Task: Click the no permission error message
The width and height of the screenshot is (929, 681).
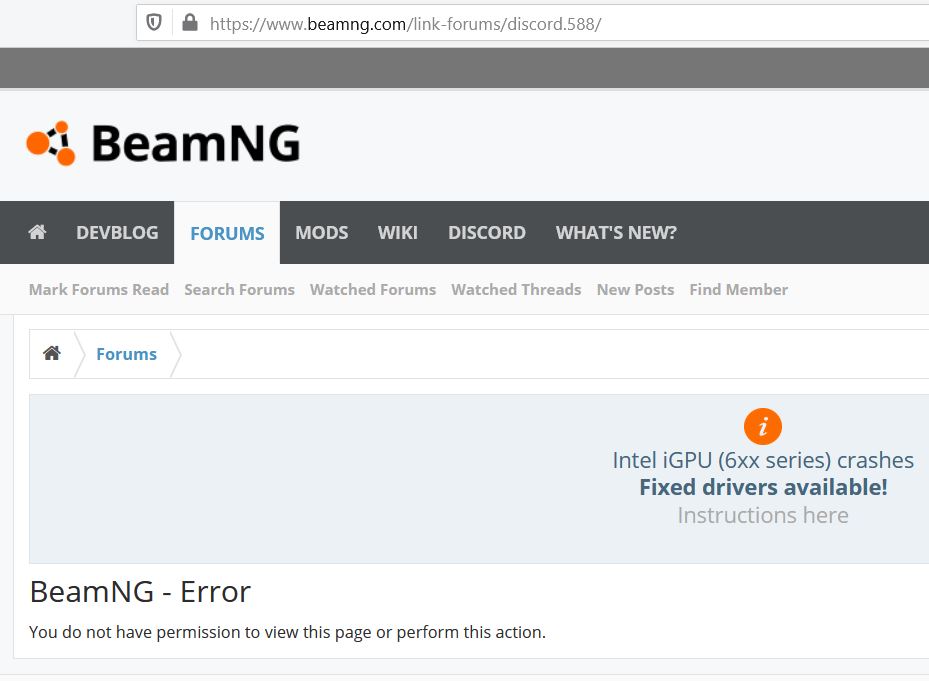Action: pyautogui.click(x=287, y=632)
